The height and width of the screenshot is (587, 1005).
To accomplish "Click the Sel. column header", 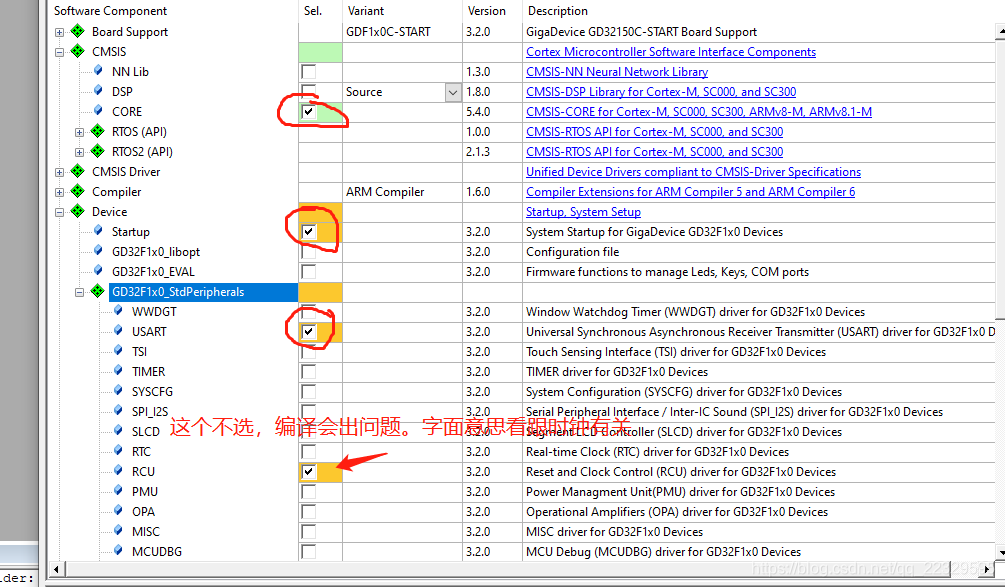I will (313, 11).
